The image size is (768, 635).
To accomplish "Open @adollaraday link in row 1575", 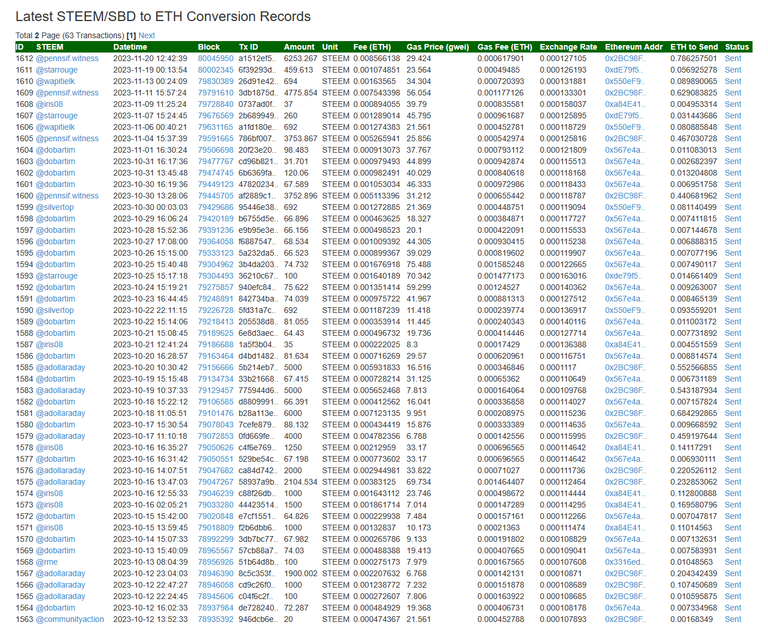I will pos(60,482).
